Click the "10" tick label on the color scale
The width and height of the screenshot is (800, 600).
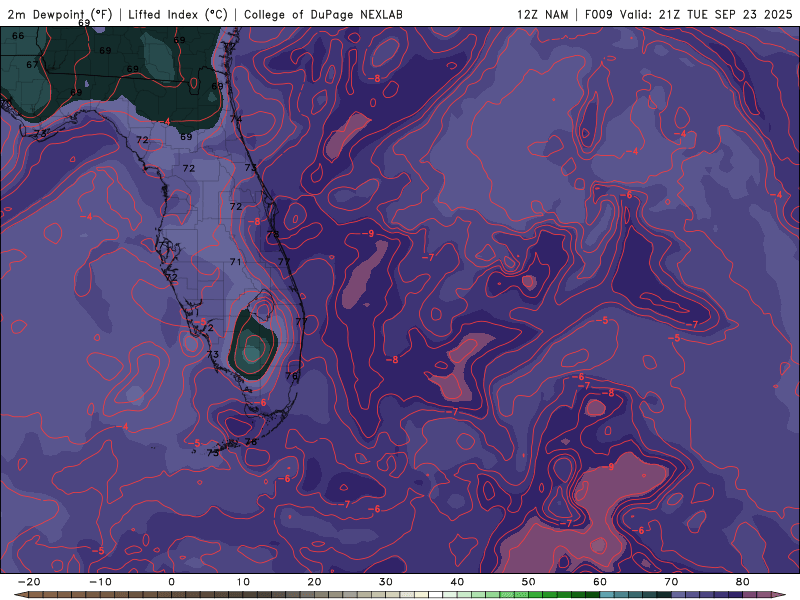[x=243, y=582]
